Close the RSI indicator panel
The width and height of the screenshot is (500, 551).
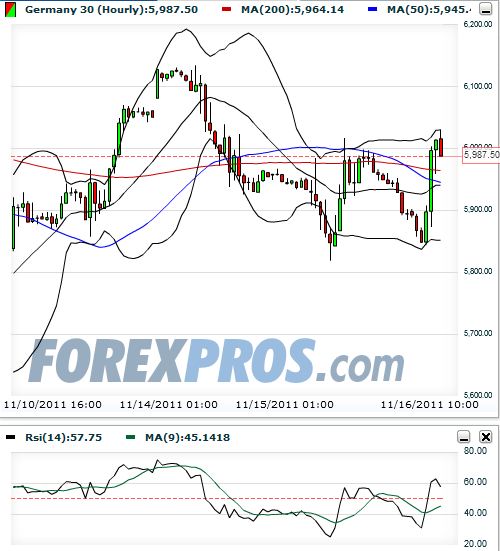pyautogui.click(x=486, y=437)
